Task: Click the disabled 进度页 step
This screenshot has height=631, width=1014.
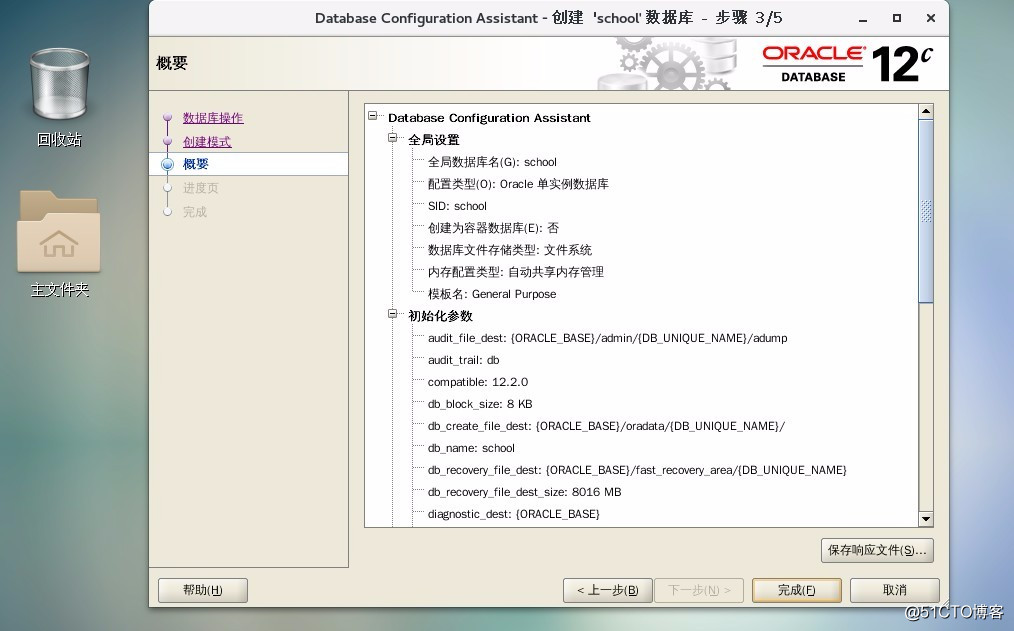Action: (x=200, y=187)
